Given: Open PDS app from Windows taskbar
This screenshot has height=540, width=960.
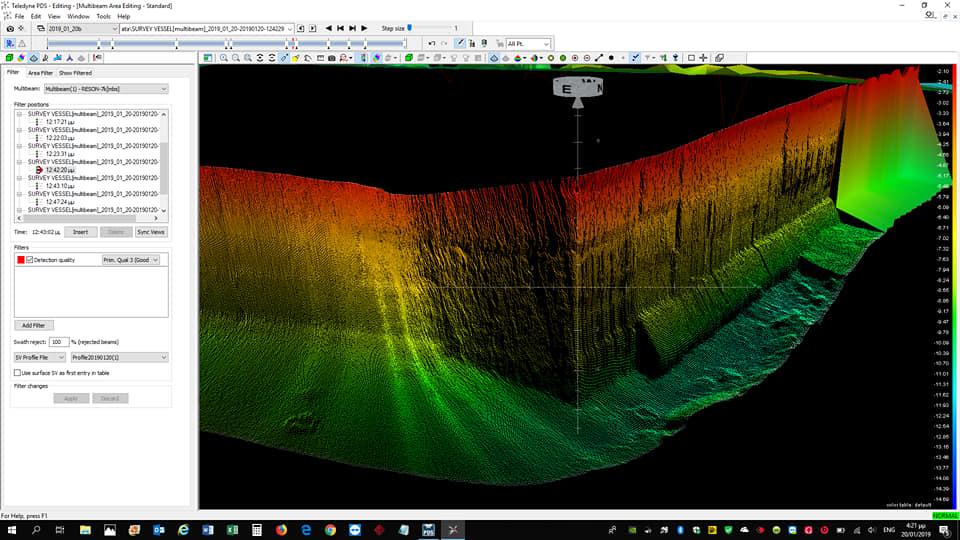Looking at the screenshot, I should pos(428,530).
